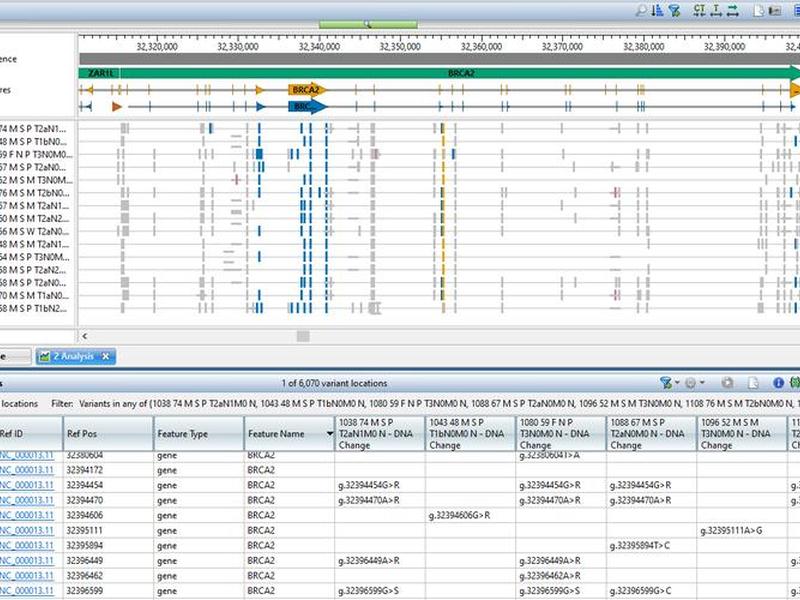Click the T with double-arrow icon
800x600 pixels.
pyautogui.click(x=716, y=11)
